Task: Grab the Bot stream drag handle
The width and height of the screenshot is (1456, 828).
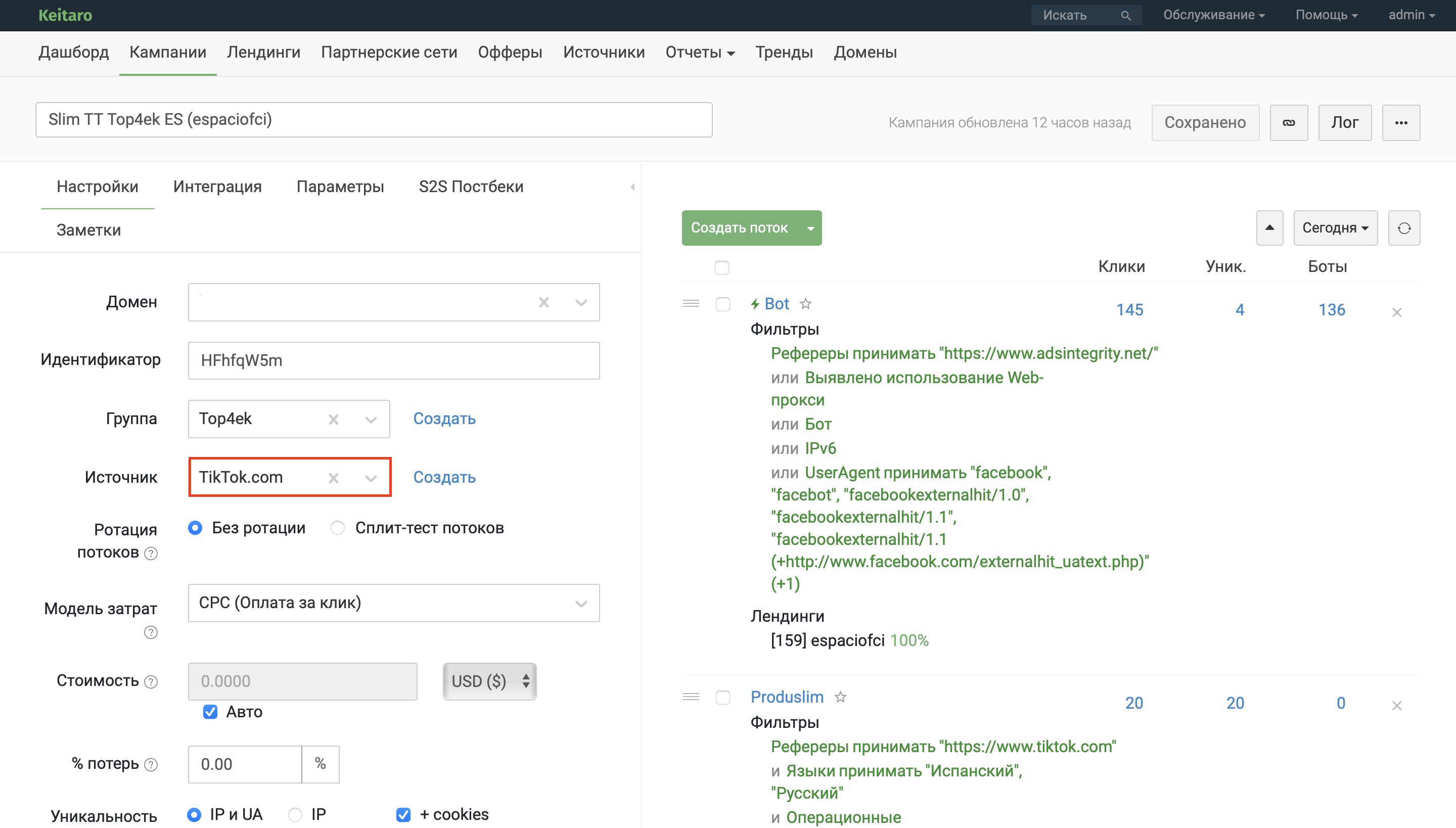Action: coord(691,304)
